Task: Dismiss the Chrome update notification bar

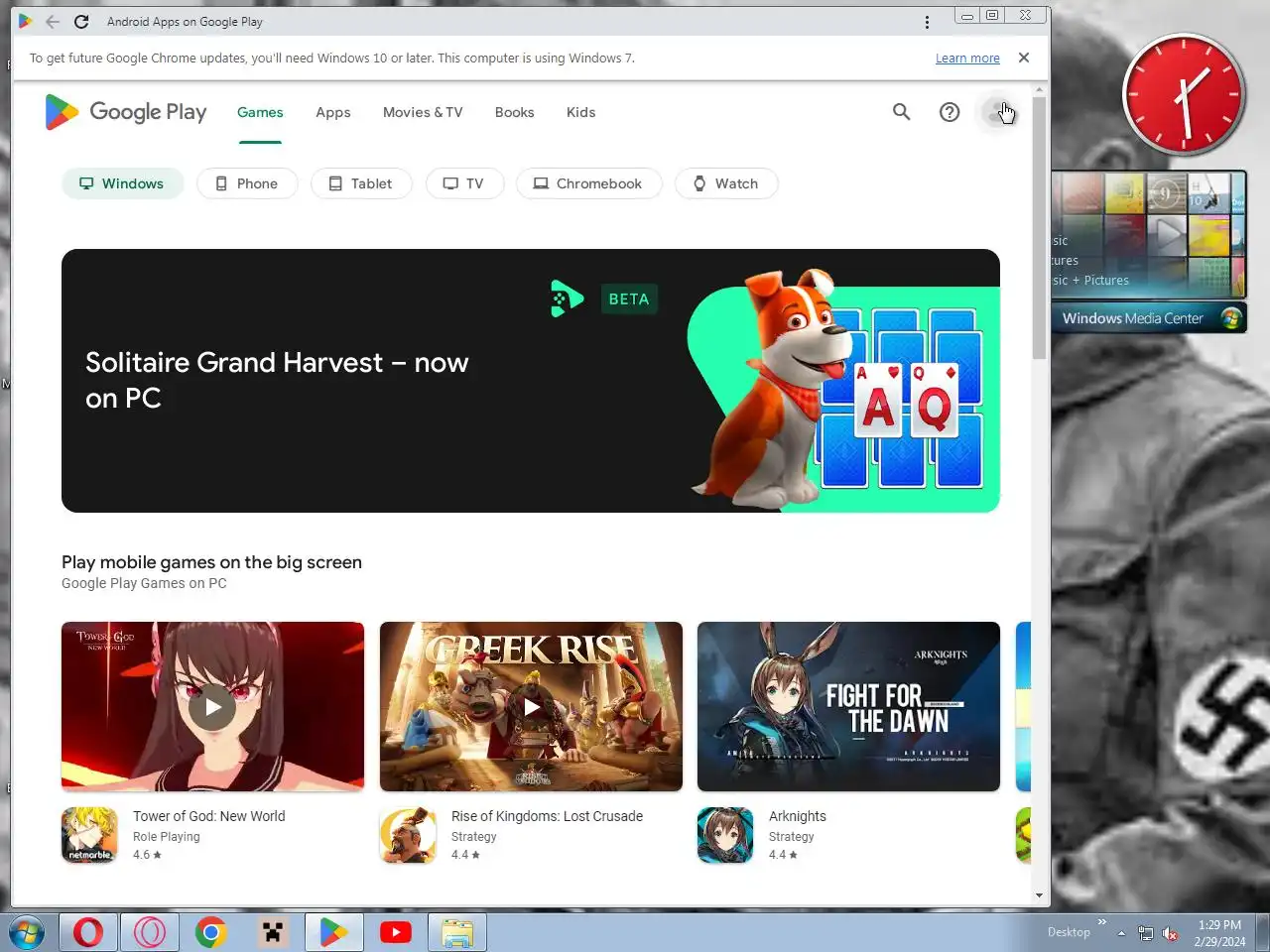Action: 1024,58
